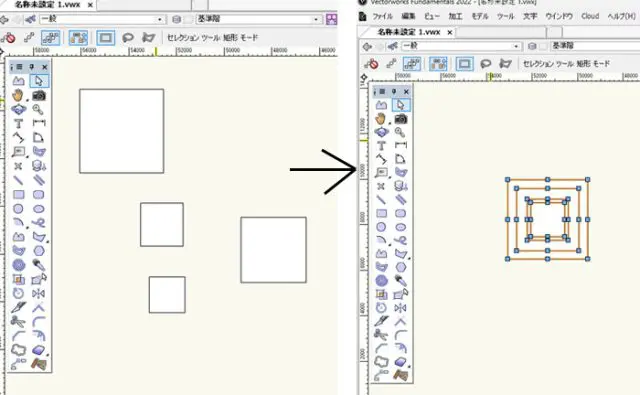Open the Cloud menu
Image resolution: width=640 pixels, height=395 pixels.
[x=590, y=16]
